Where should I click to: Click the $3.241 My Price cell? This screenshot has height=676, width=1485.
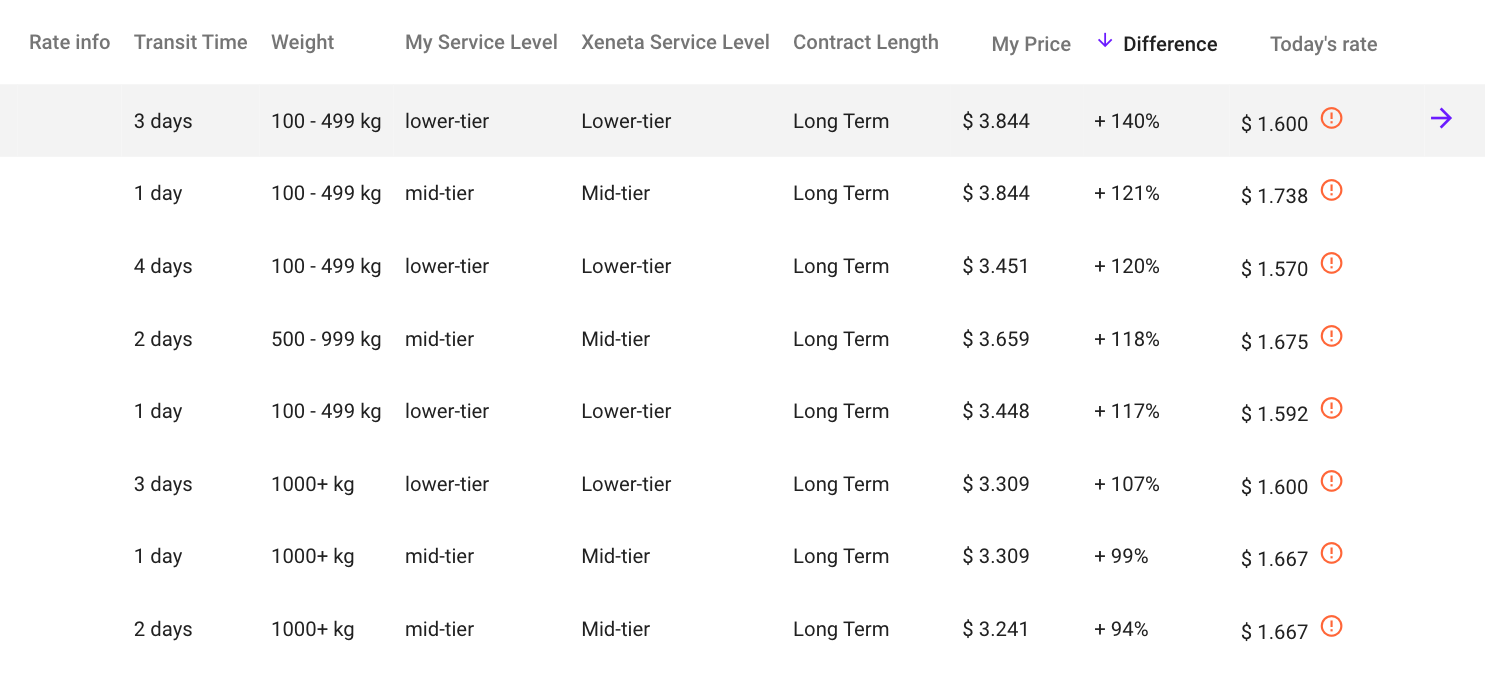996,629
